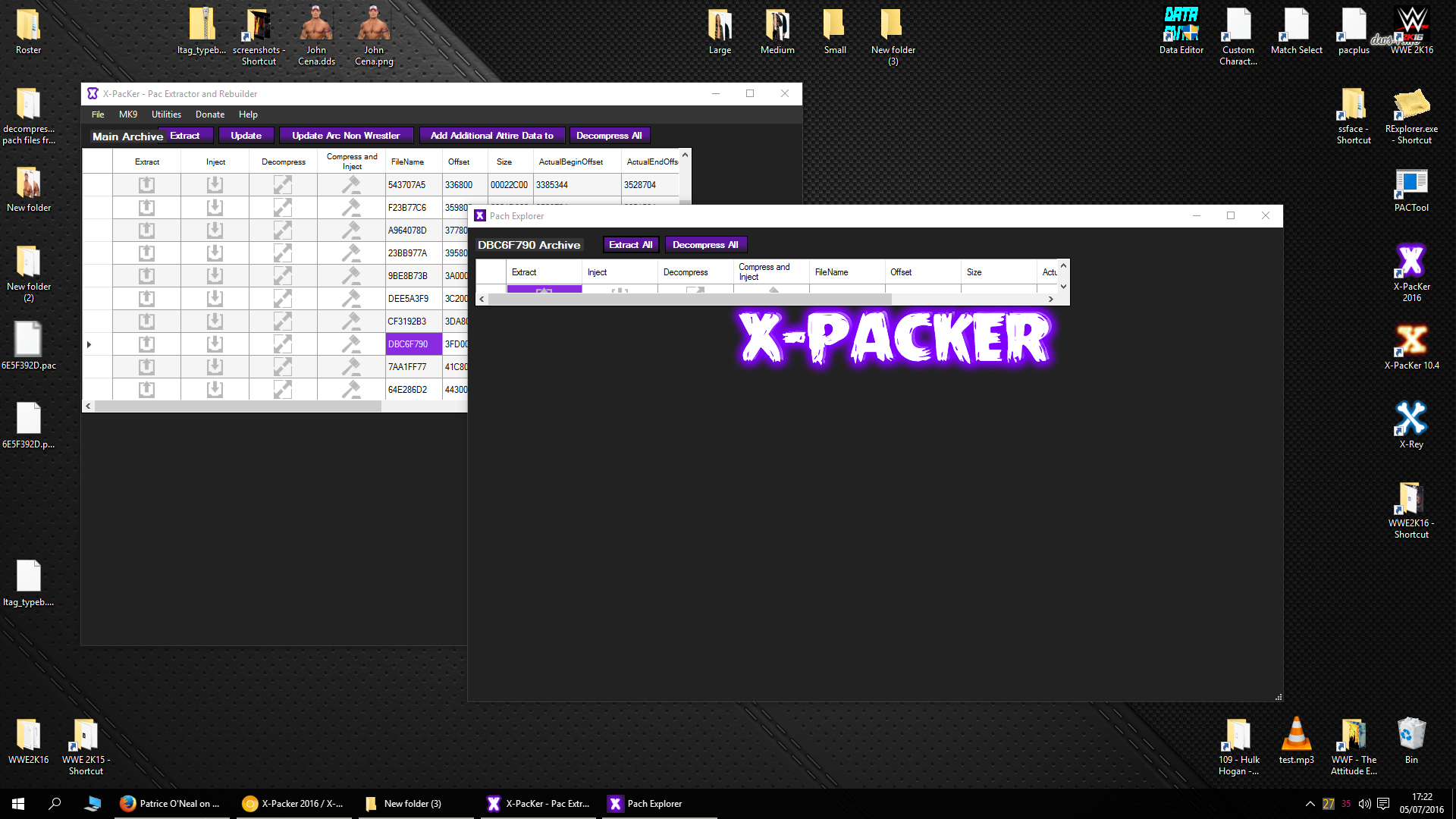Image resolution: width=1456 pixels, height=819 pixels.
Task: Click FileName column header in main archive
Action: 413,162
